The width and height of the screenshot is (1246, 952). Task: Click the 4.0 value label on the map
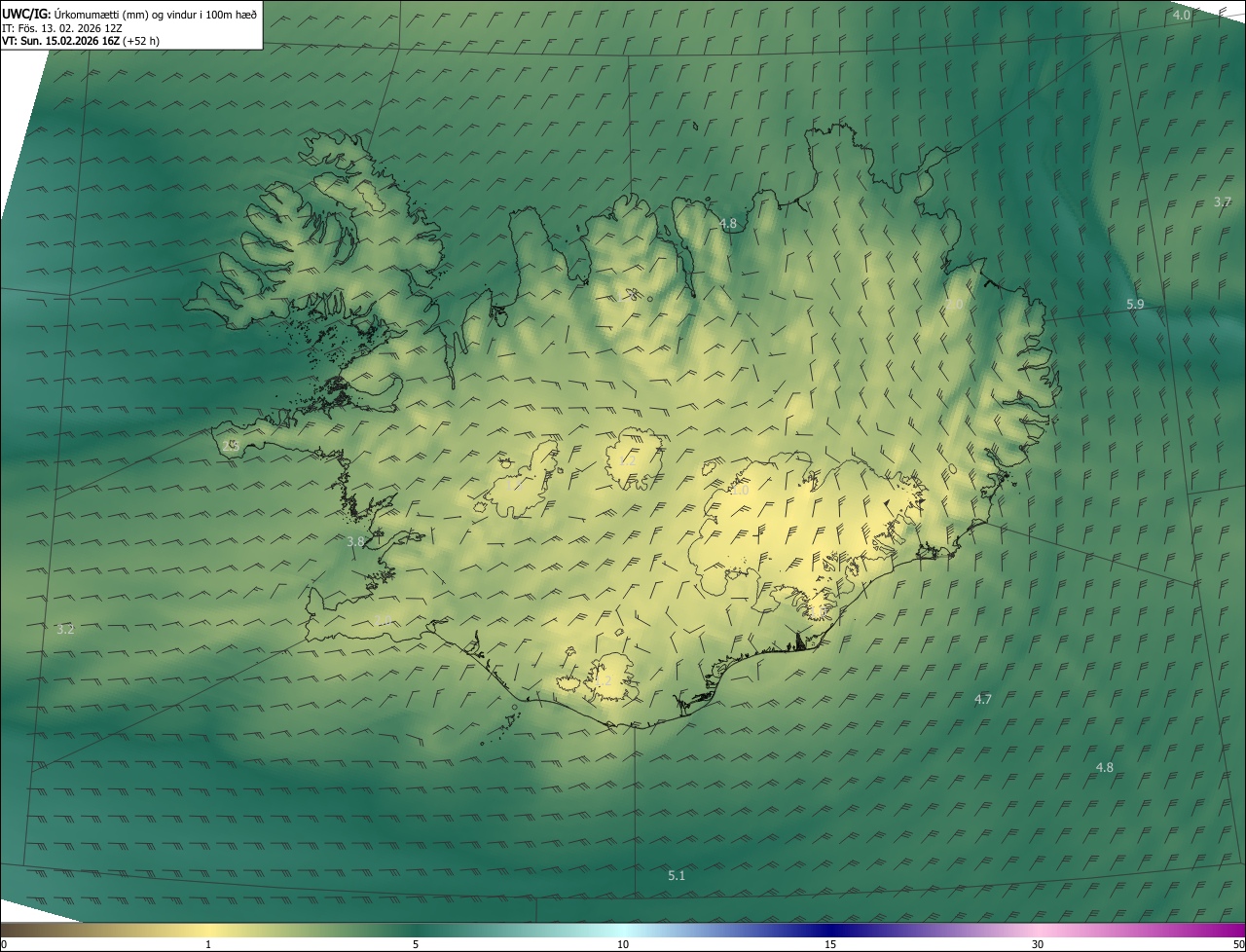tap(1181, 16)
